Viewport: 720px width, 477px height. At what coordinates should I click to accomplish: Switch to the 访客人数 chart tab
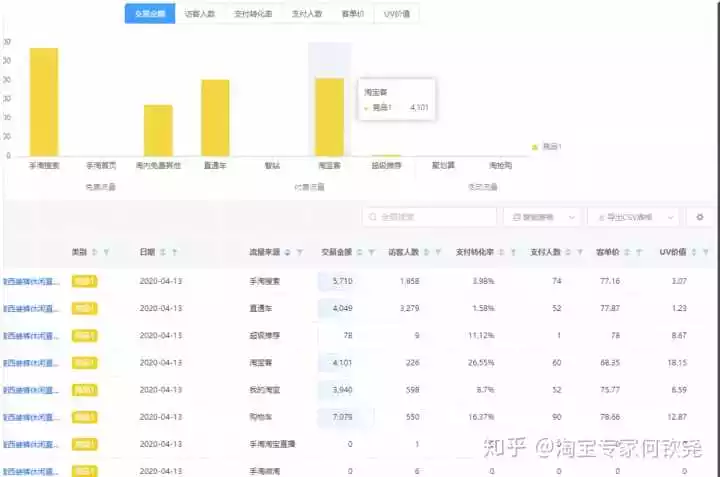pyautogui.click(x=199, y=14)
